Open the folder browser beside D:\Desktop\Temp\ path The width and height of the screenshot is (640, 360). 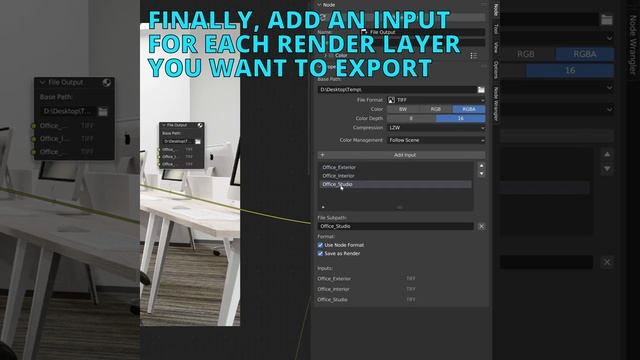pos(481,89)
